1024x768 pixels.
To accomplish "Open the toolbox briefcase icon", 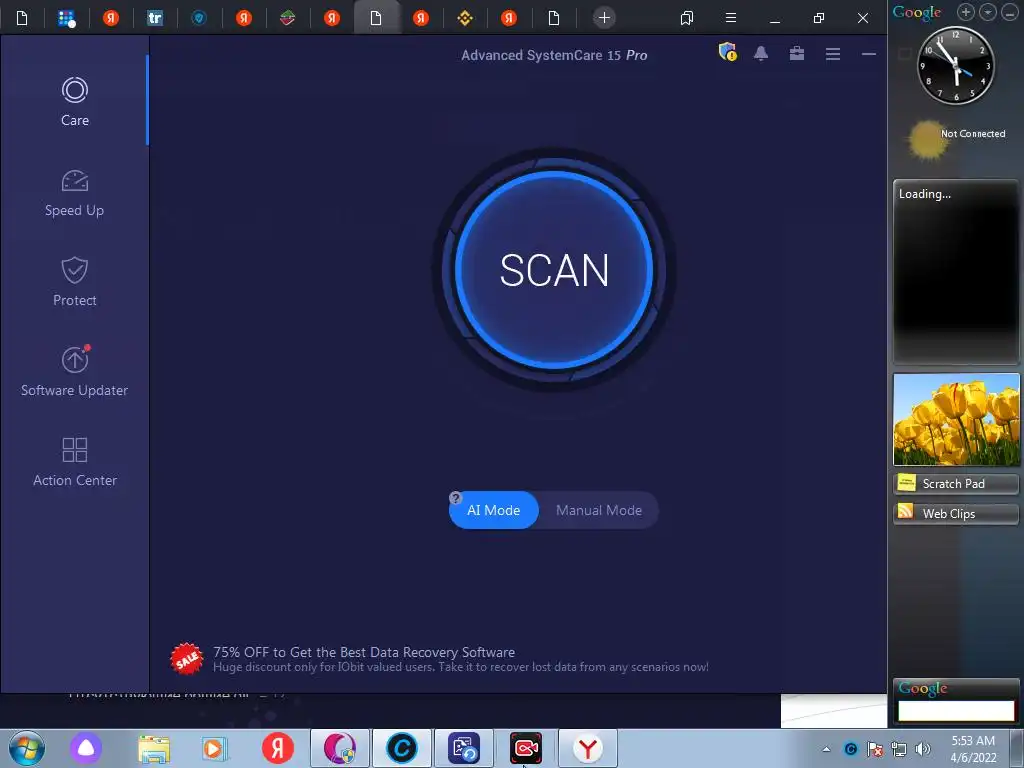I will (797, 54).
